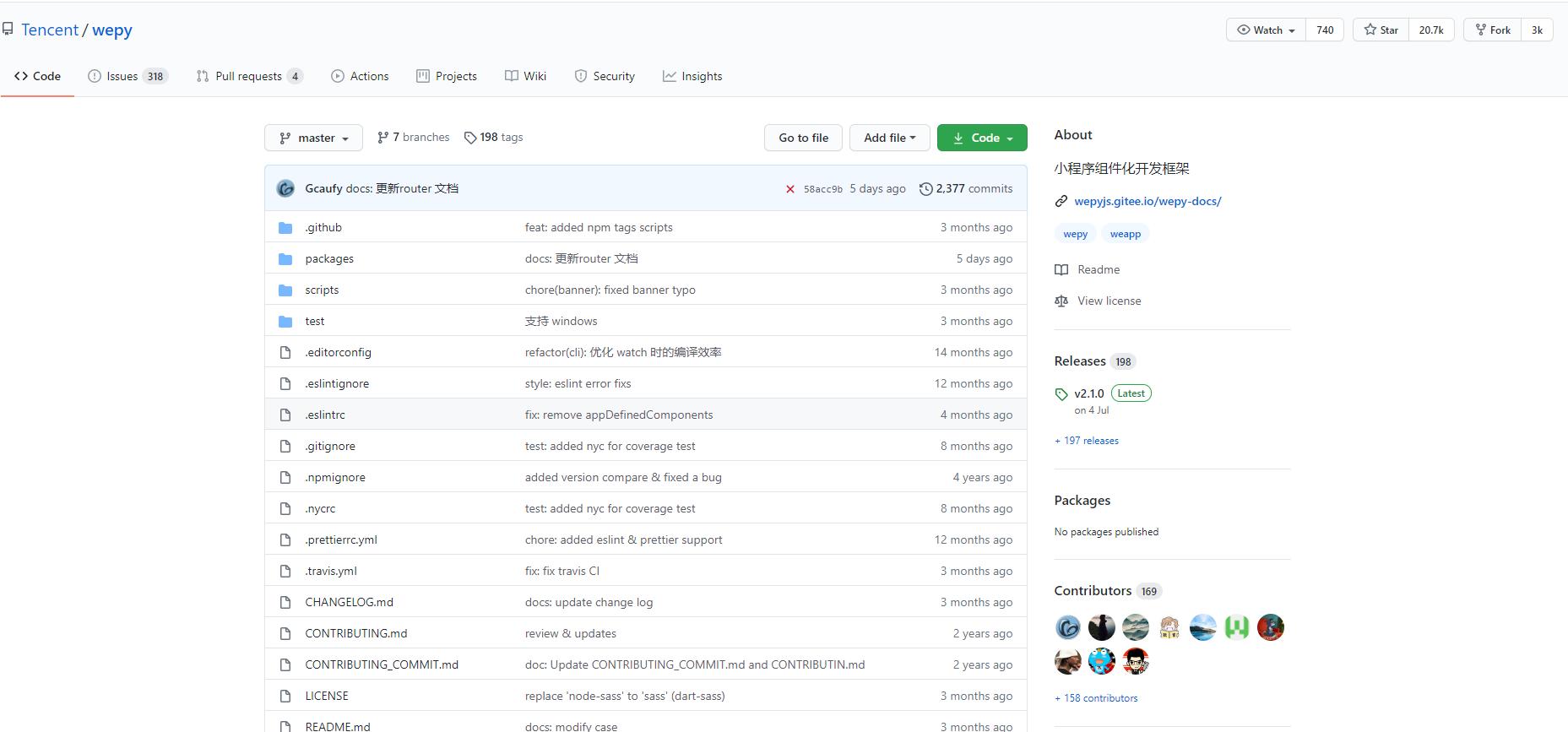Image resolution: width=1568 pixels, height=732 pixels.
Task: Switch to the Code tab
Action: coord(38,76)
